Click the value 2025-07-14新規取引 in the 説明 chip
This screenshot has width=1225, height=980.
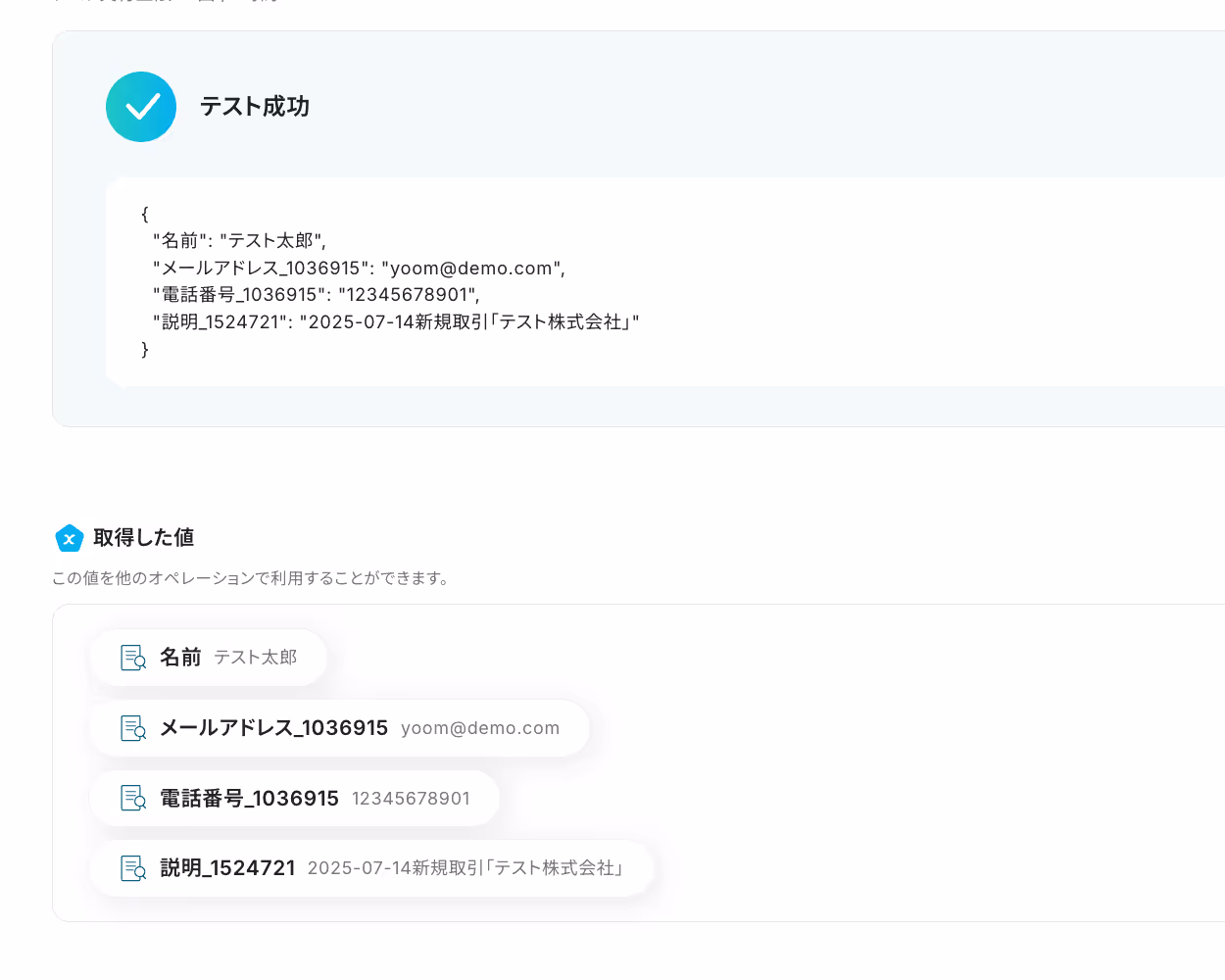(465, 868)
